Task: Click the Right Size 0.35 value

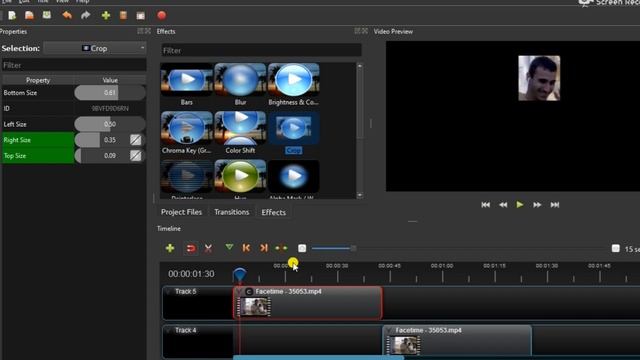Action: click(x=110, y=140)
